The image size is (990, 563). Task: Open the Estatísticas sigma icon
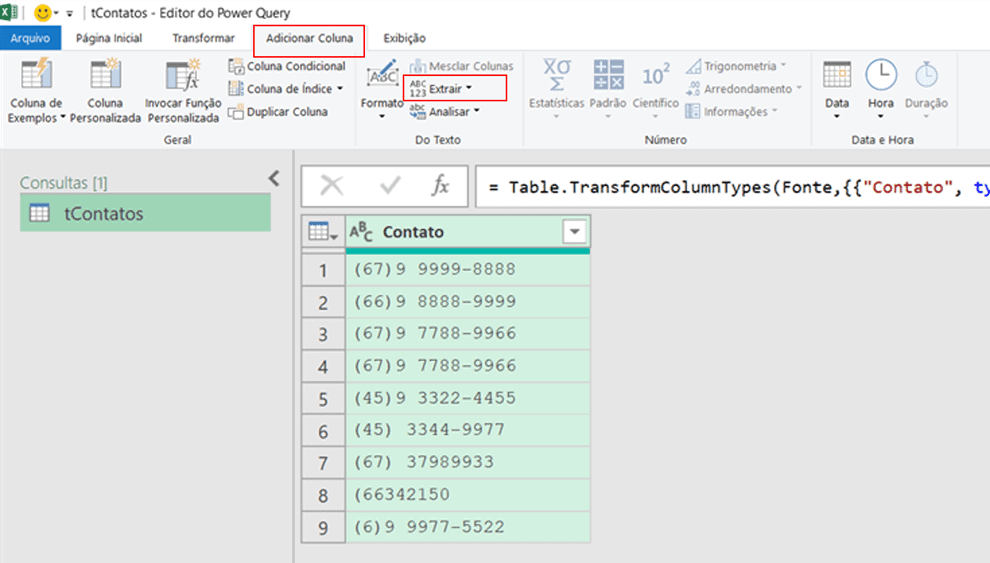556,76
